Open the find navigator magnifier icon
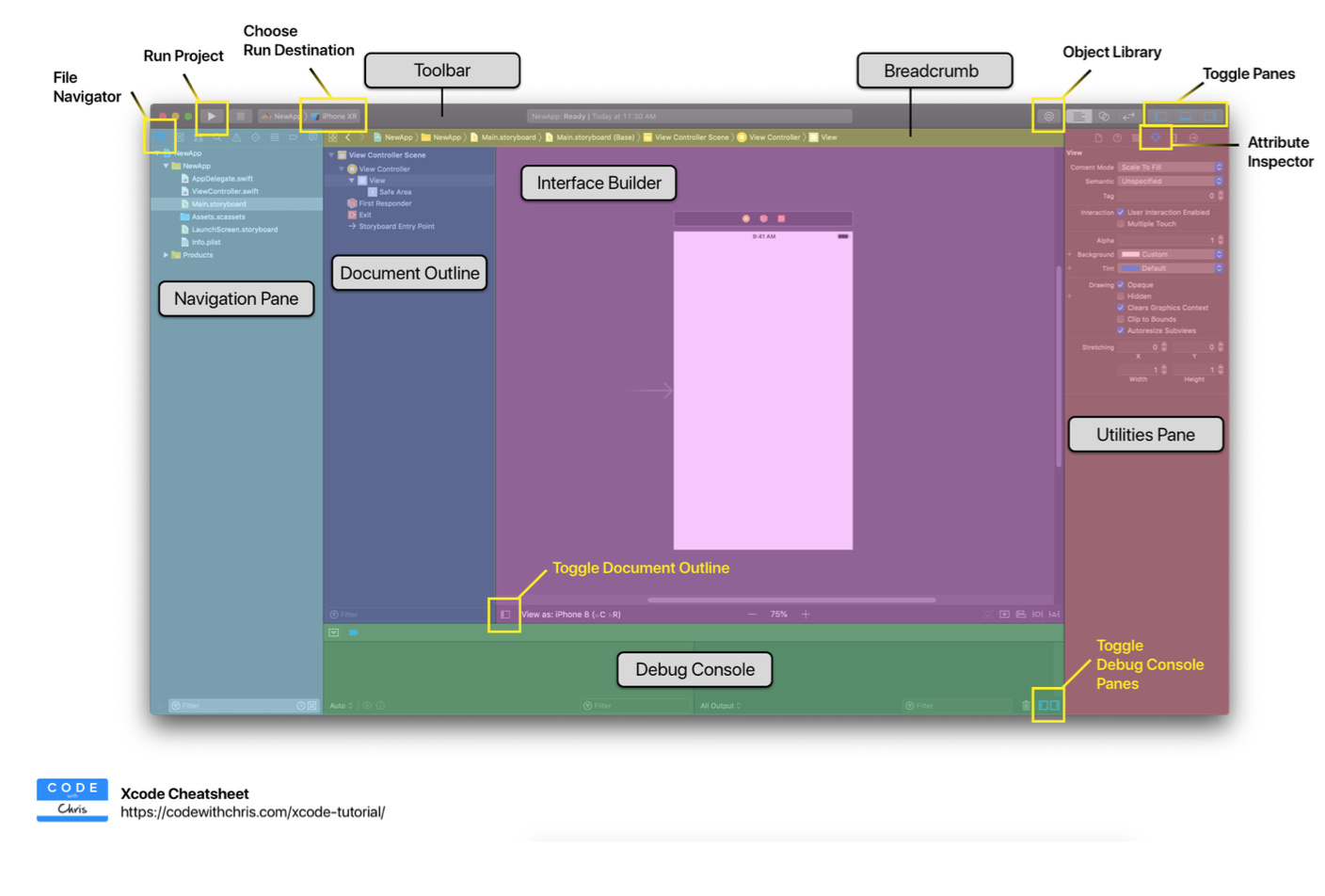Image resolution: width=1325 pixels, height=896 pixels. pos(217,136)
